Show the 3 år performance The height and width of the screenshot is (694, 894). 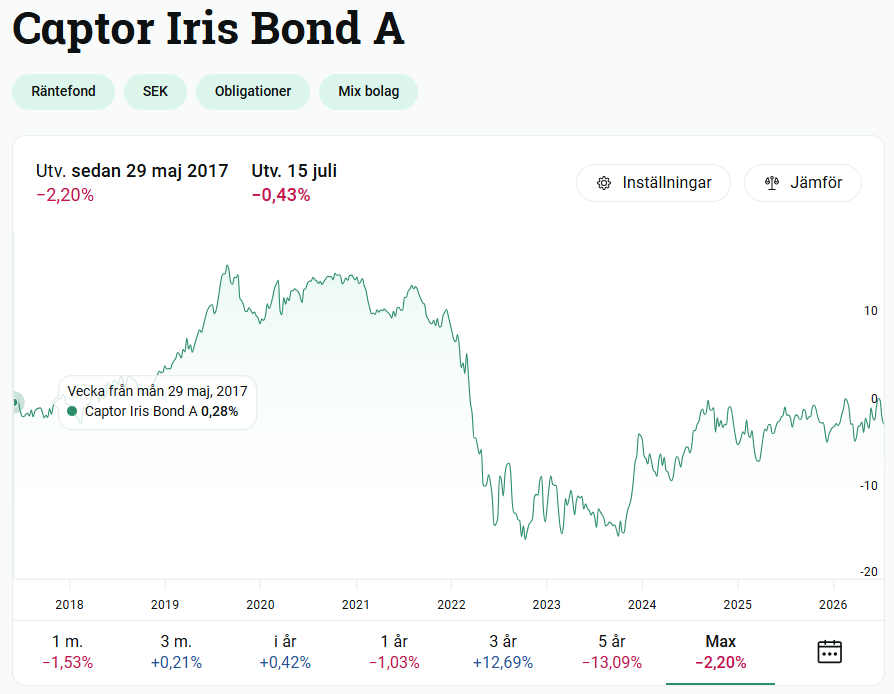click(503, 652)
